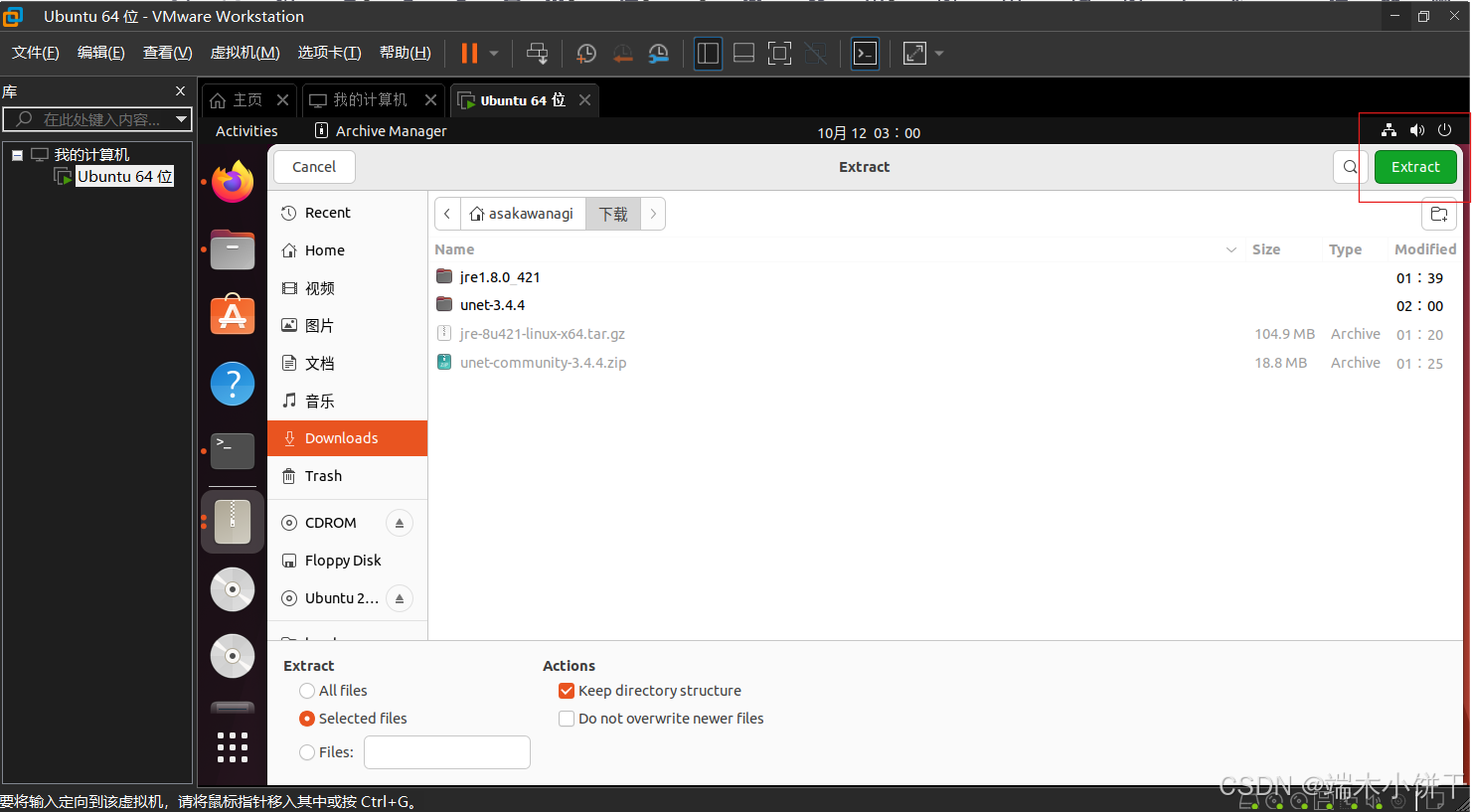Viewport: 1472px width, 812px height.
Task: Revert to the previous snapshot icon
Action: point(623,53)
